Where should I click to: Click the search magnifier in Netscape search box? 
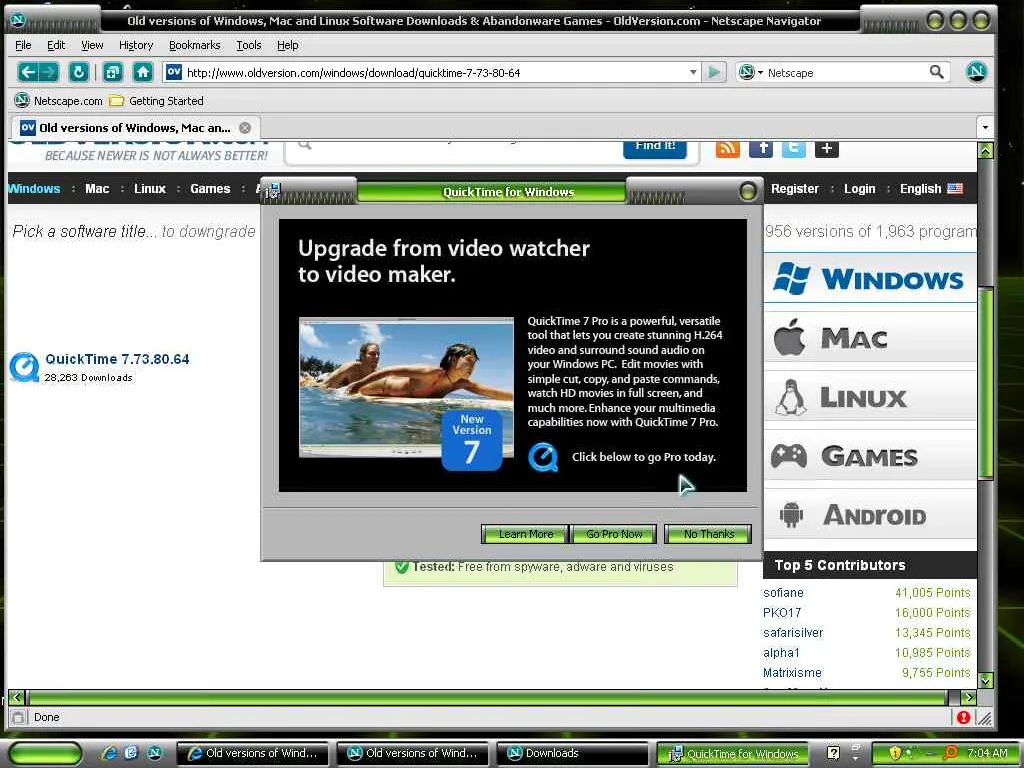pos(936,72)
